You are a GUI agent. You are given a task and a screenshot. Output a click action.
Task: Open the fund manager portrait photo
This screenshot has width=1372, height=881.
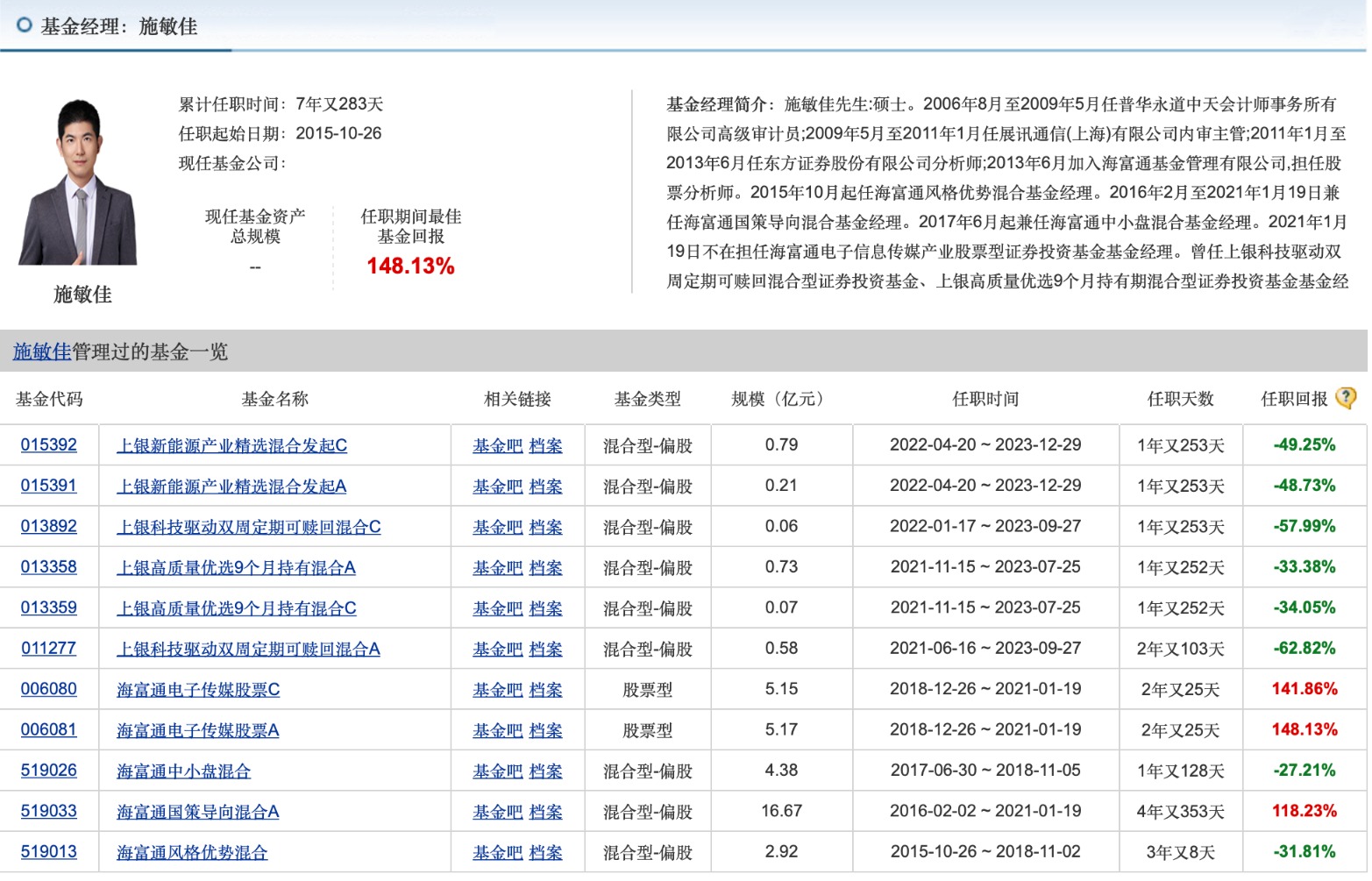point(78,181)
